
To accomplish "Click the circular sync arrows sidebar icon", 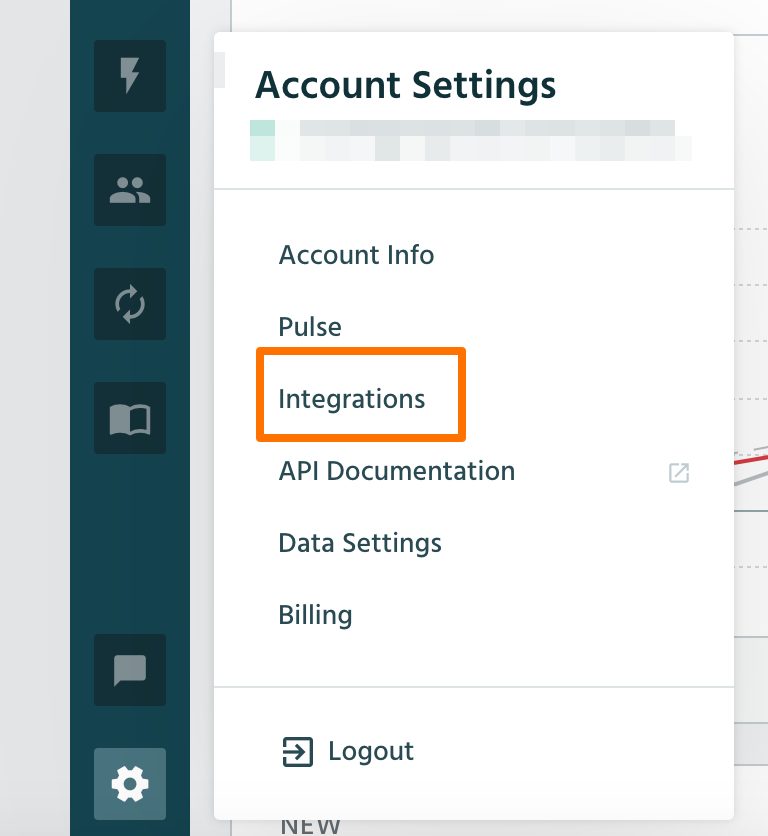I will 130,304.
